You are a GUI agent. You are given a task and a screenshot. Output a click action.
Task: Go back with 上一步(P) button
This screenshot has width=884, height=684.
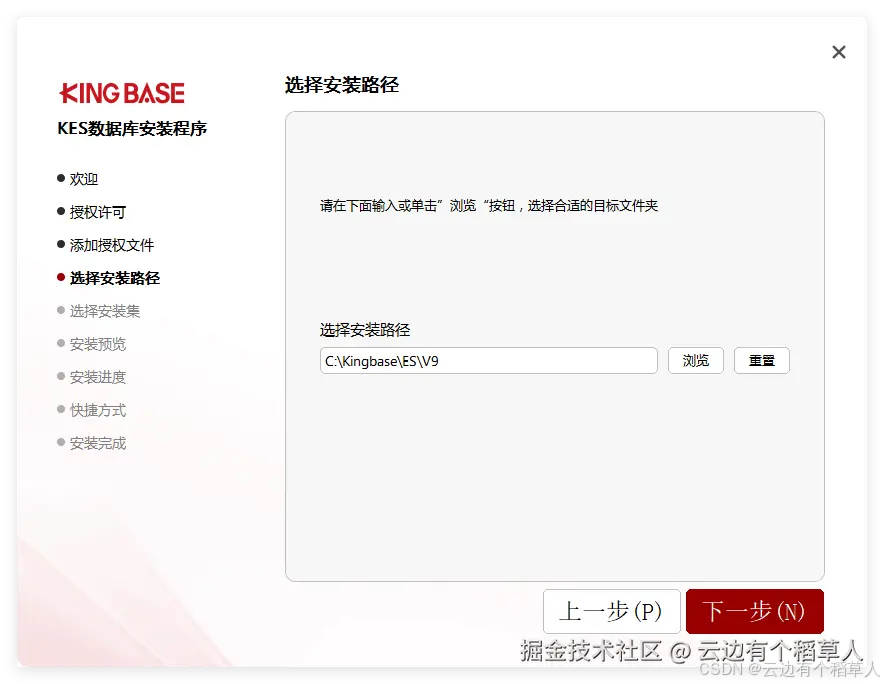pyautogui.click(x=612, y=611)
